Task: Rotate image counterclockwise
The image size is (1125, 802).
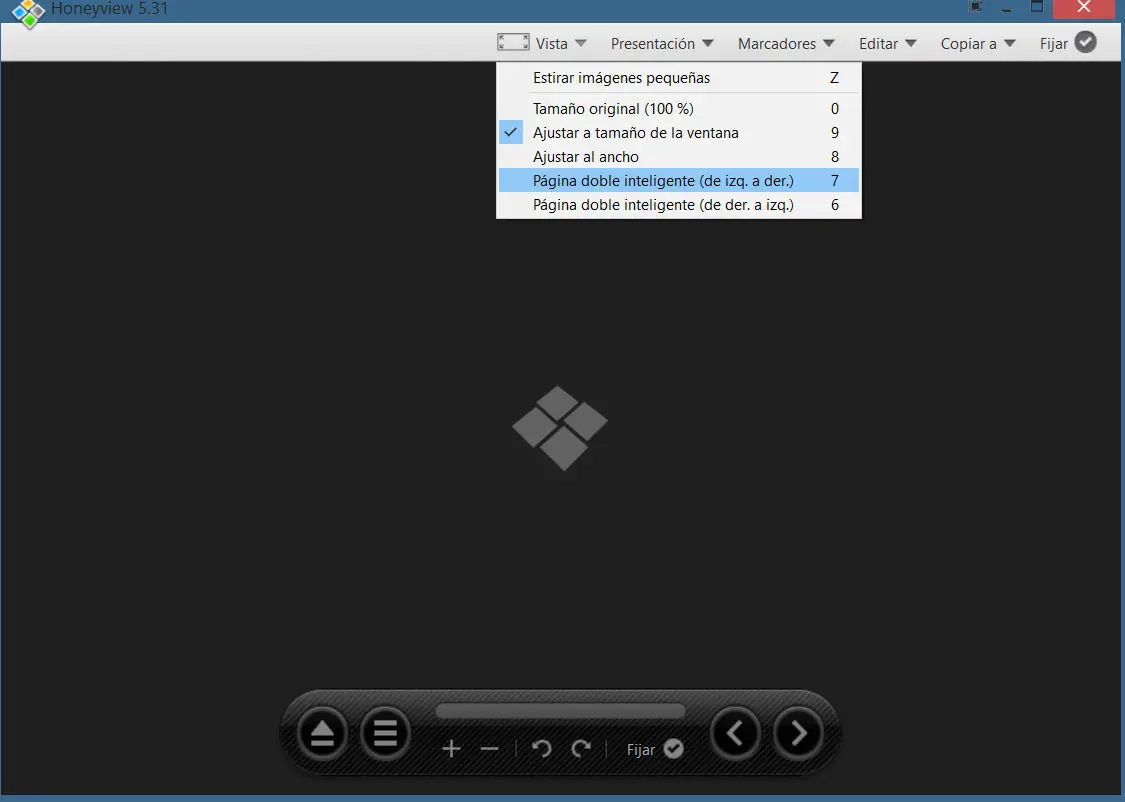Action: (542, 749)
